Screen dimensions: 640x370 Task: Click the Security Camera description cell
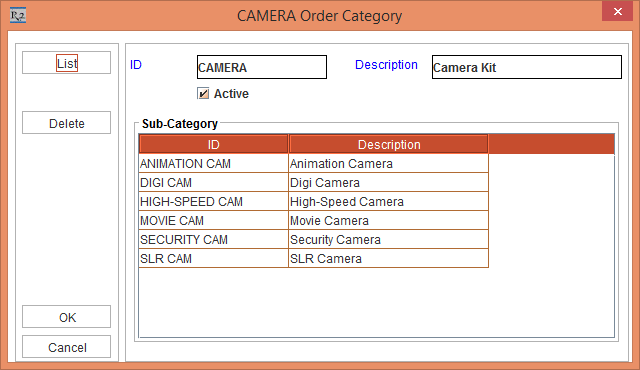(389, 239)
